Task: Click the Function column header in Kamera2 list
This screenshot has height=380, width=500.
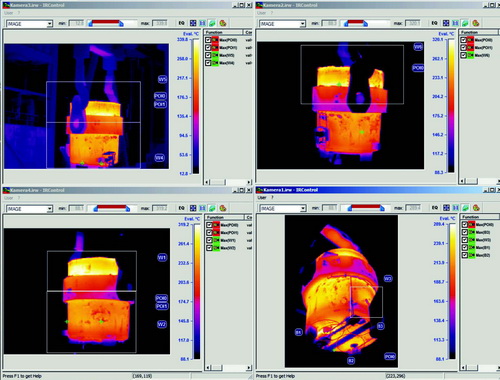Action: 479,32
